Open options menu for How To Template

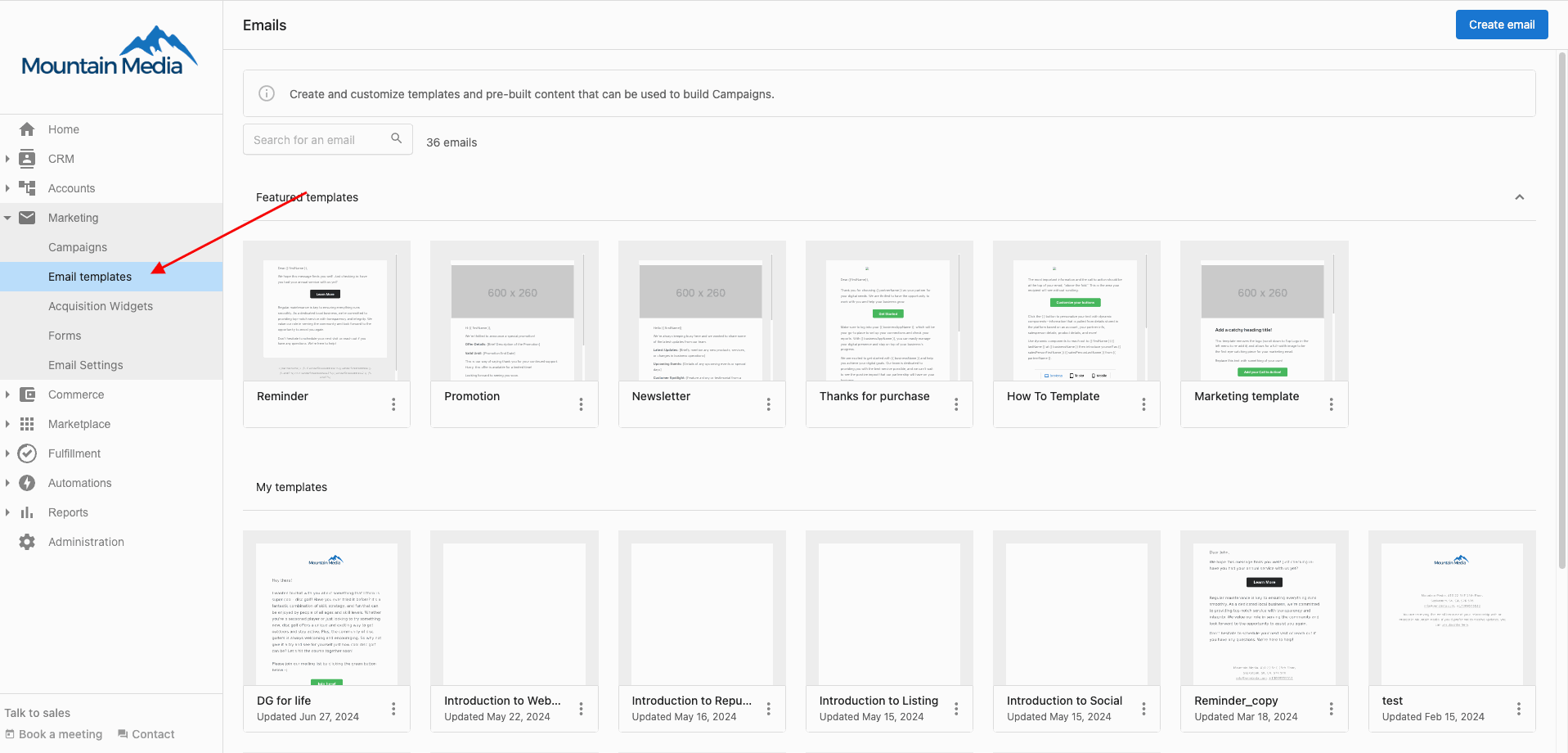click(1143, 404)
